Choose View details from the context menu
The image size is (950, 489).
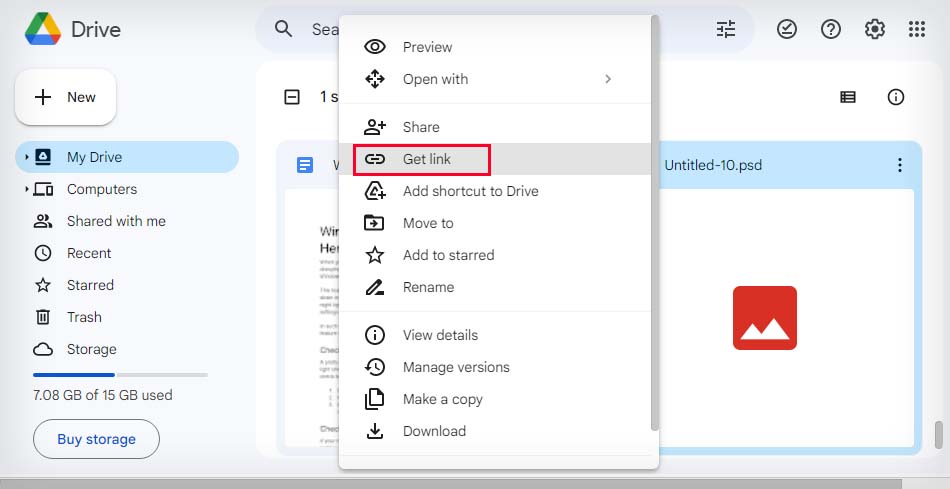495,335
